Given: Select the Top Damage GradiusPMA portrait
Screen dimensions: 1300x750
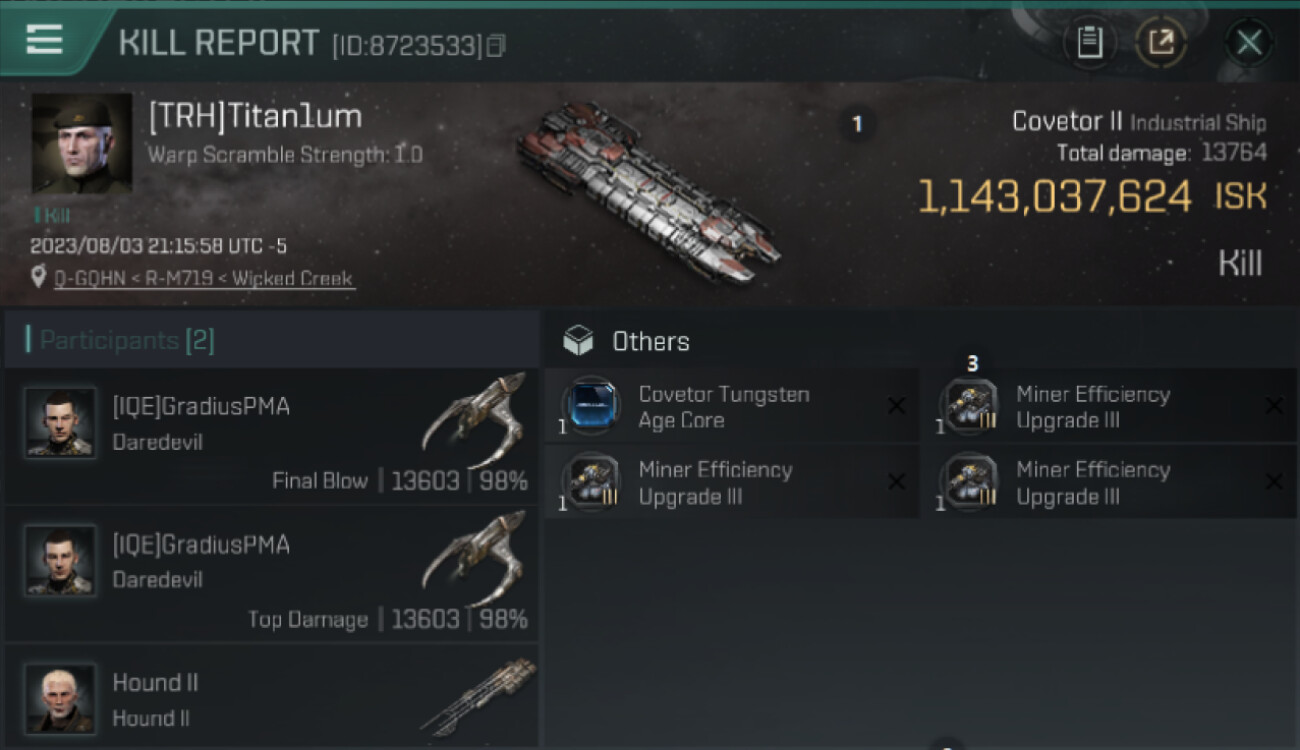Looking at the screenshot, I should 60,561.
